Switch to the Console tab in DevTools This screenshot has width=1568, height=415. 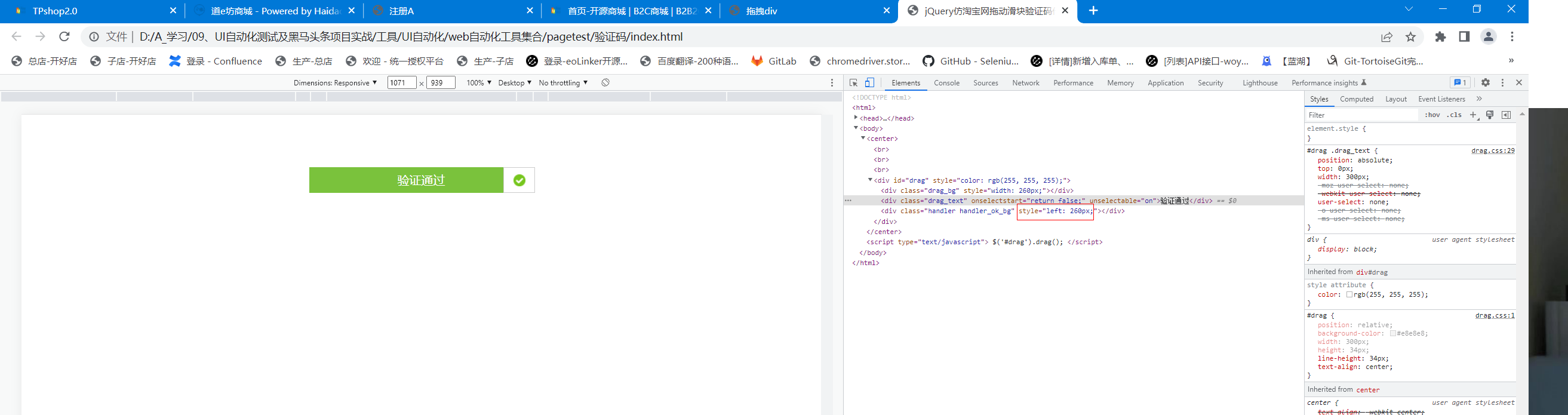point(946,83)
